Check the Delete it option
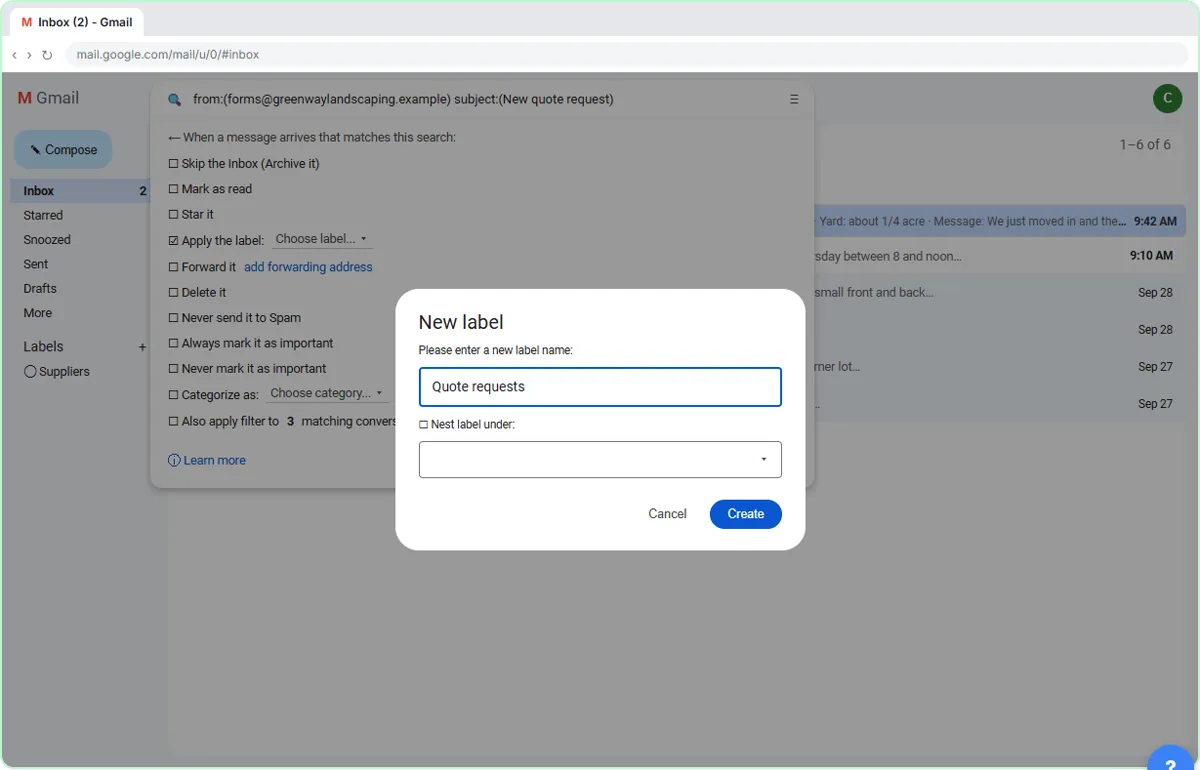This screenshot has width=1200, height=770. pos(173,293)
